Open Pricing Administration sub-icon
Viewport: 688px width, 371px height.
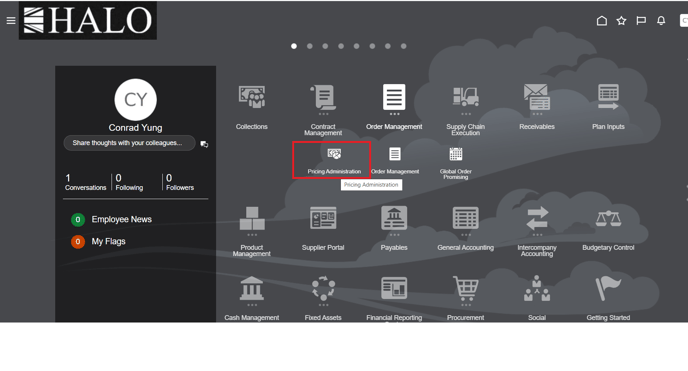(334, 154)
